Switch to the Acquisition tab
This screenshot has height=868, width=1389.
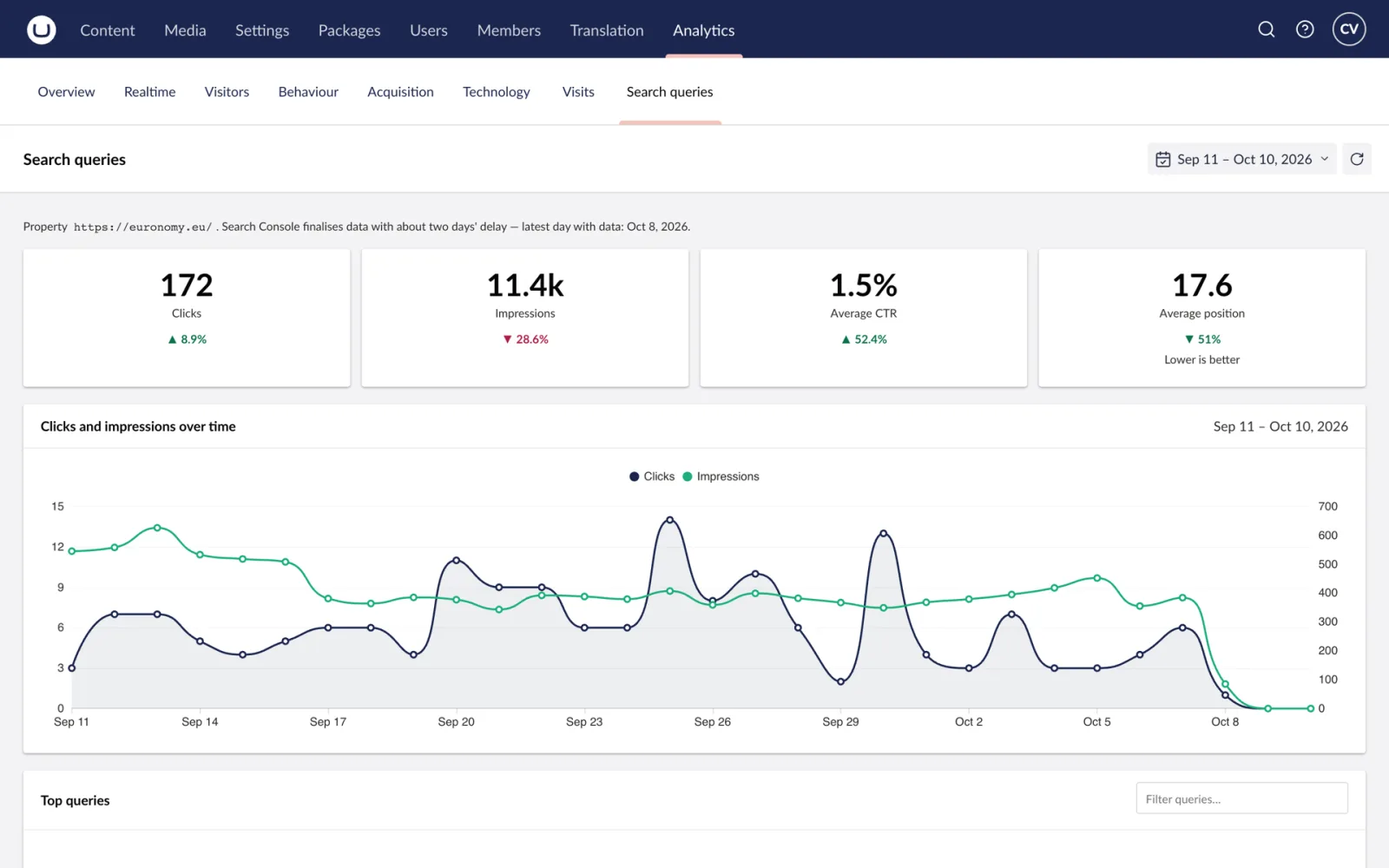pos(400,92)
